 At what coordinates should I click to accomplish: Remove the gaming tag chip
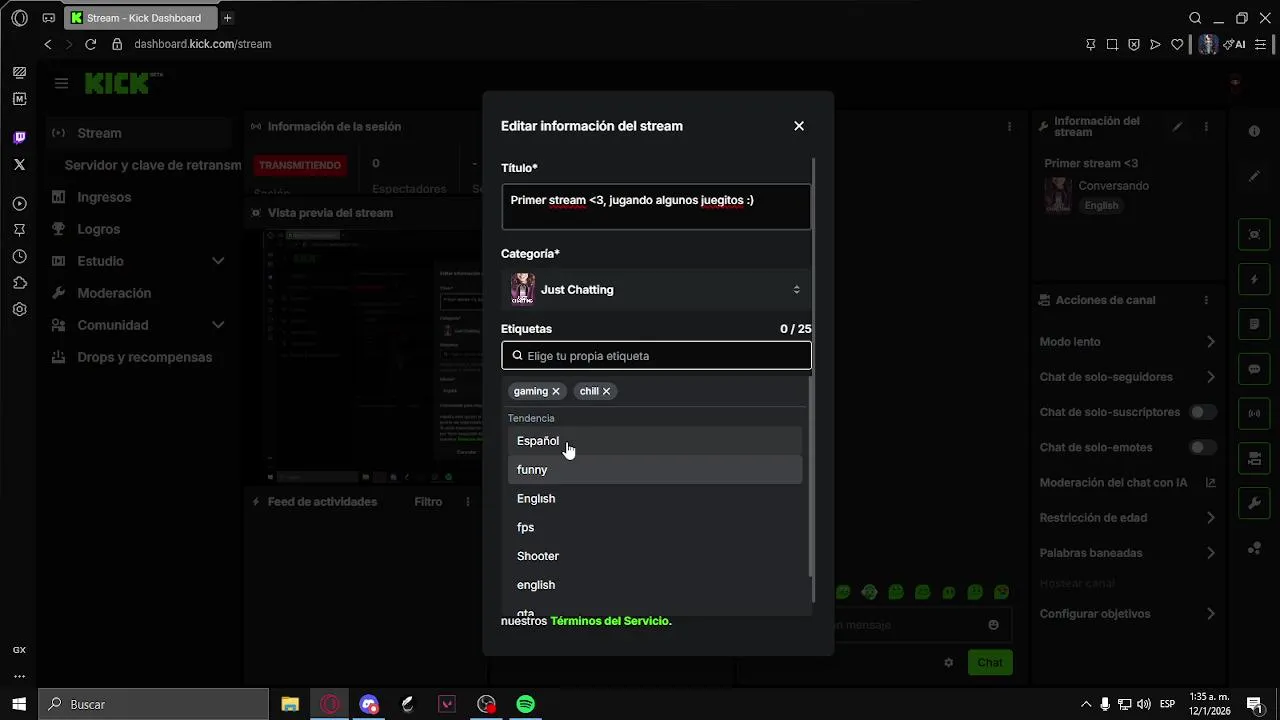[x=556, y=391]
